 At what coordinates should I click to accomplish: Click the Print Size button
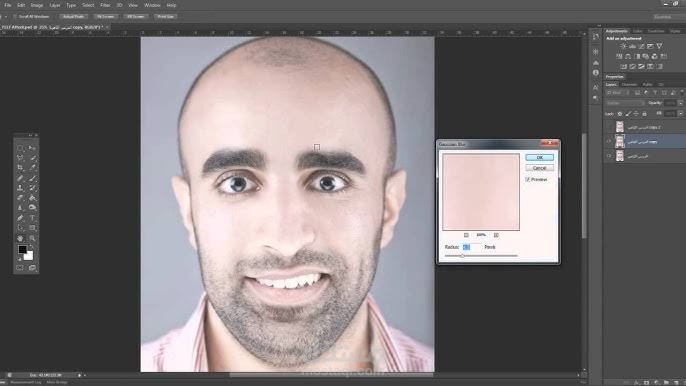(165, 17)
